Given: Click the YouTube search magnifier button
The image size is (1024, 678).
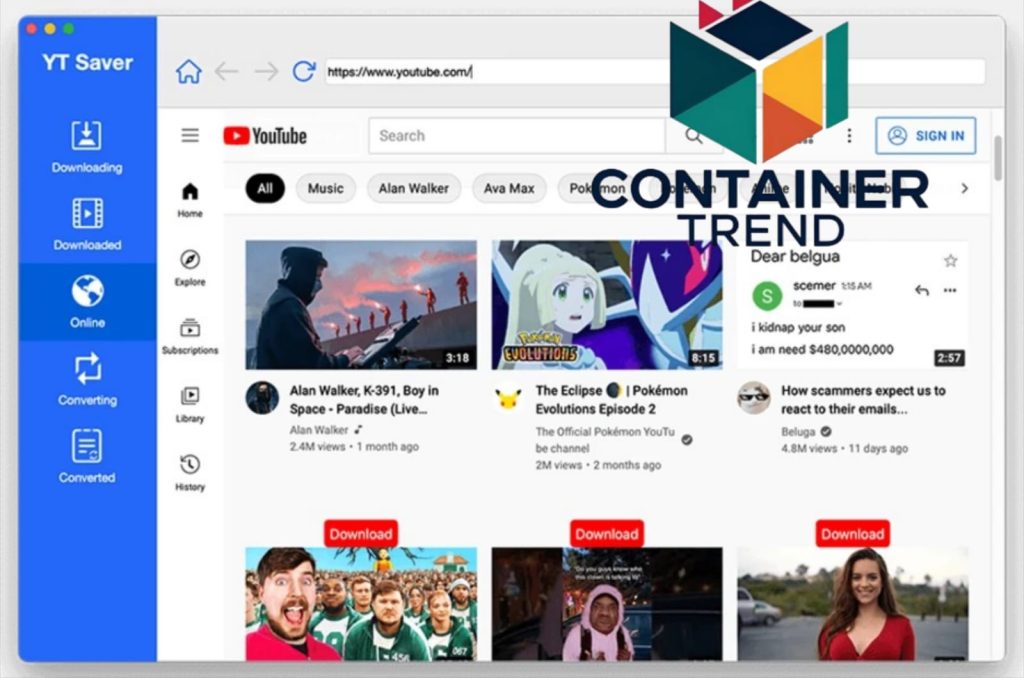Looking at the screenshot, I should (693, 136).
